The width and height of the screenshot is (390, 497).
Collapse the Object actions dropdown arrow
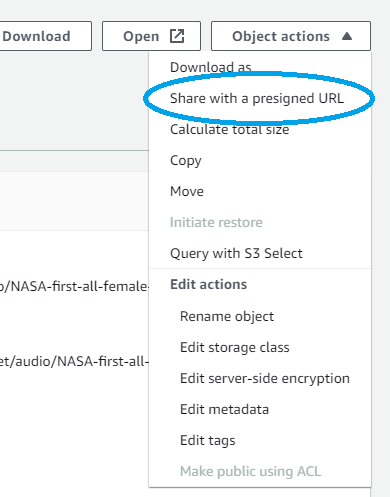click(347, 36)
